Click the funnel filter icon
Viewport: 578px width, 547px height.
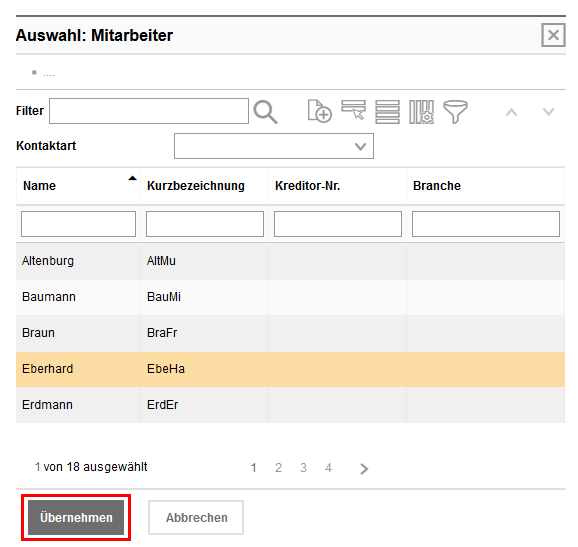455,112
